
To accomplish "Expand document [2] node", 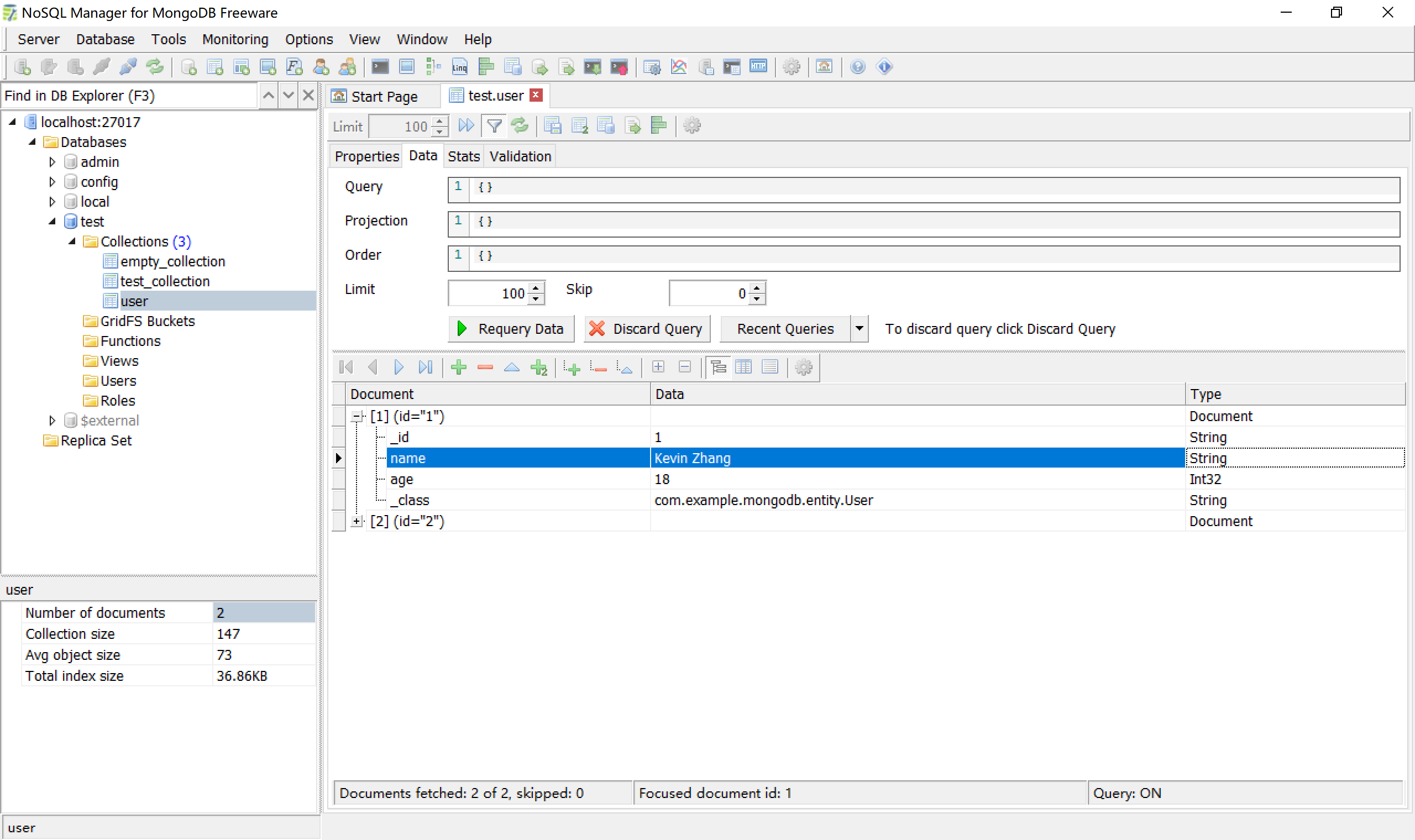I will click(x=357, y=521).
